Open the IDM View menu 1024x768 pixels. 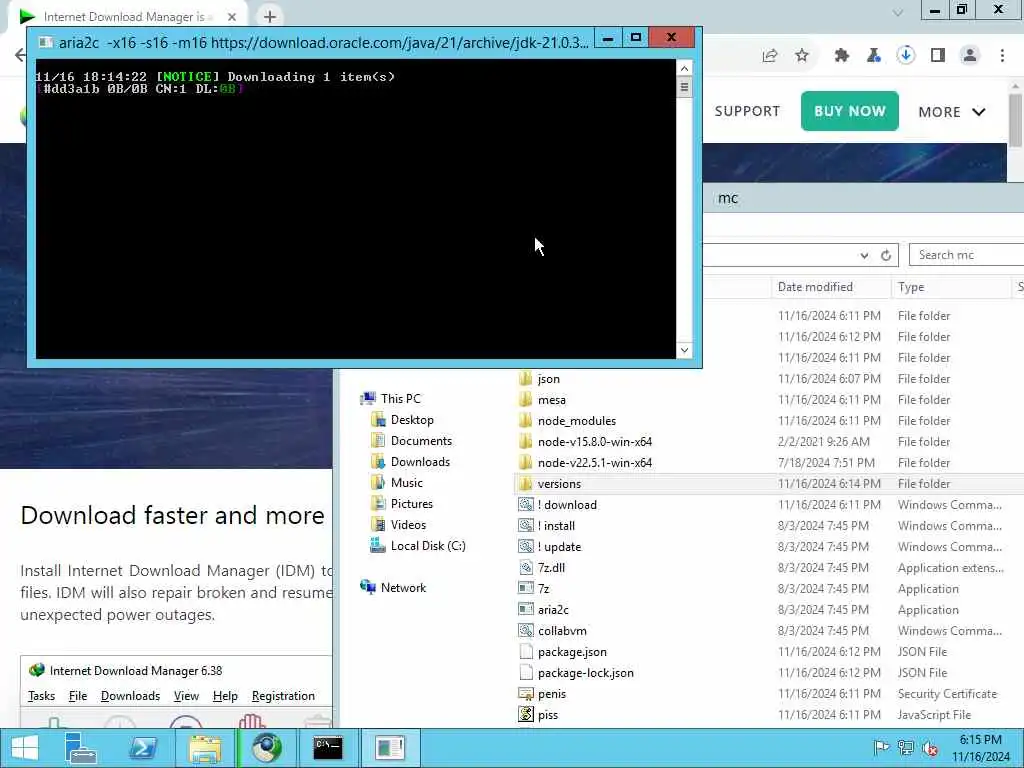(186, 696)
